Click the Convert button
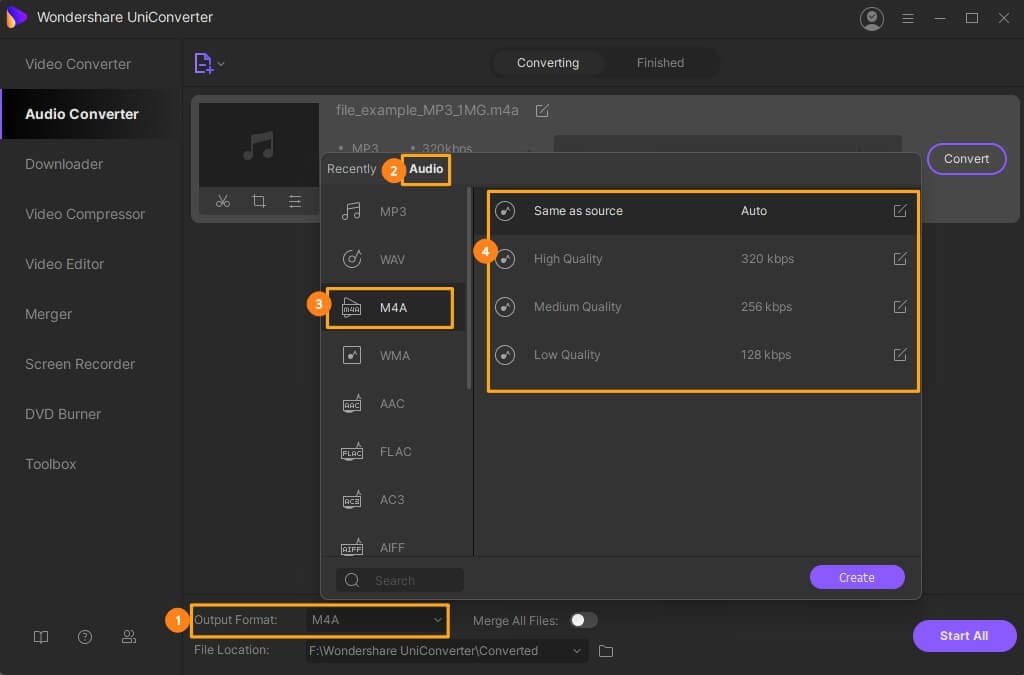Screen dimensions: 1024x675 point(966,159)
